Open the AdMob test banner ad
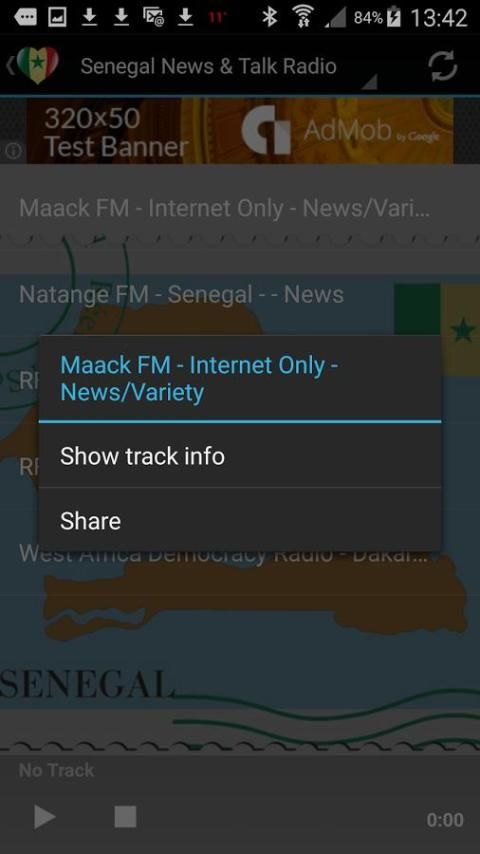Screen dimensions: 480x854 (240, 131)
